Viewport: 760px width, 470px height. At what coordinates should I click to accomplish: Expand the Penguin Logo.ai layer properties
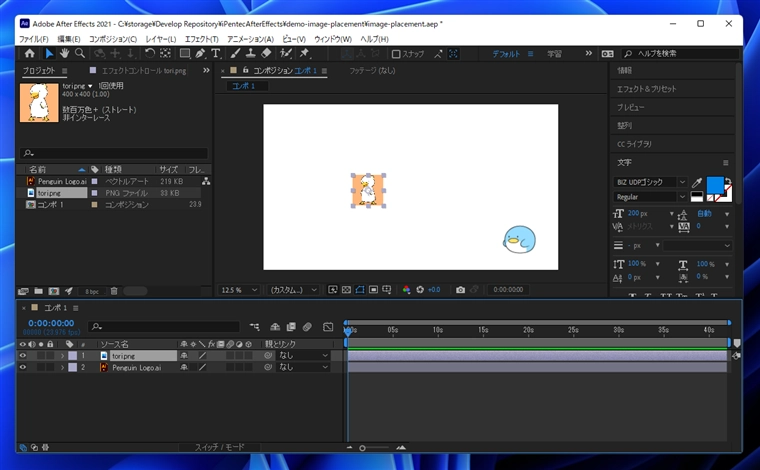click(62, 367)
